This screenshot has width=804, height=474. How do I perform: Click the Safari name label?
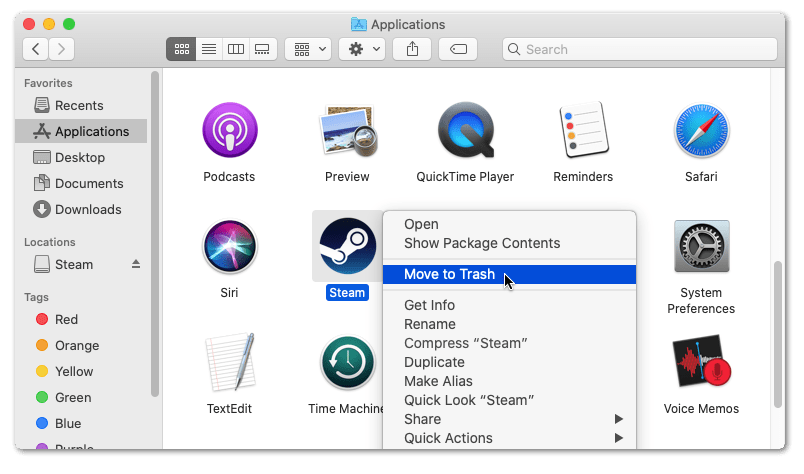pos(701,176)
